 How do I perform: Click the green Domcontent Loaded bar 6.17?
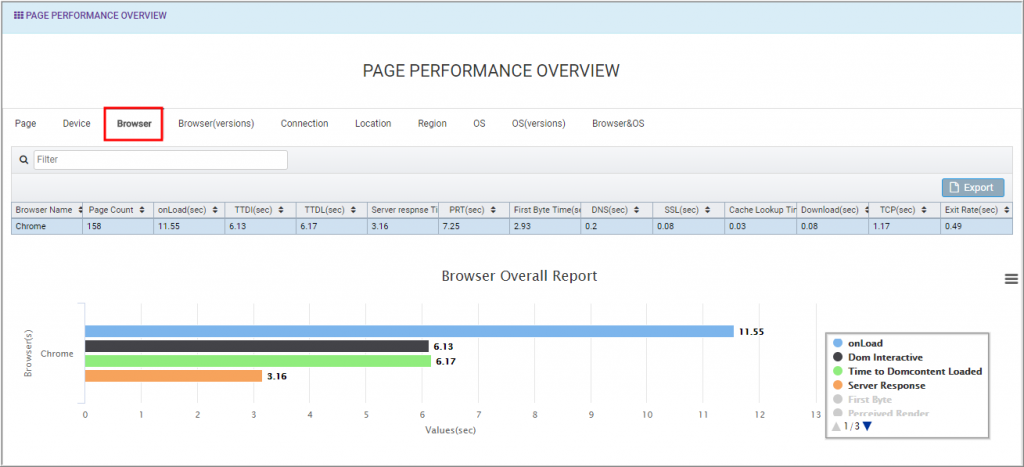(258, 361)
